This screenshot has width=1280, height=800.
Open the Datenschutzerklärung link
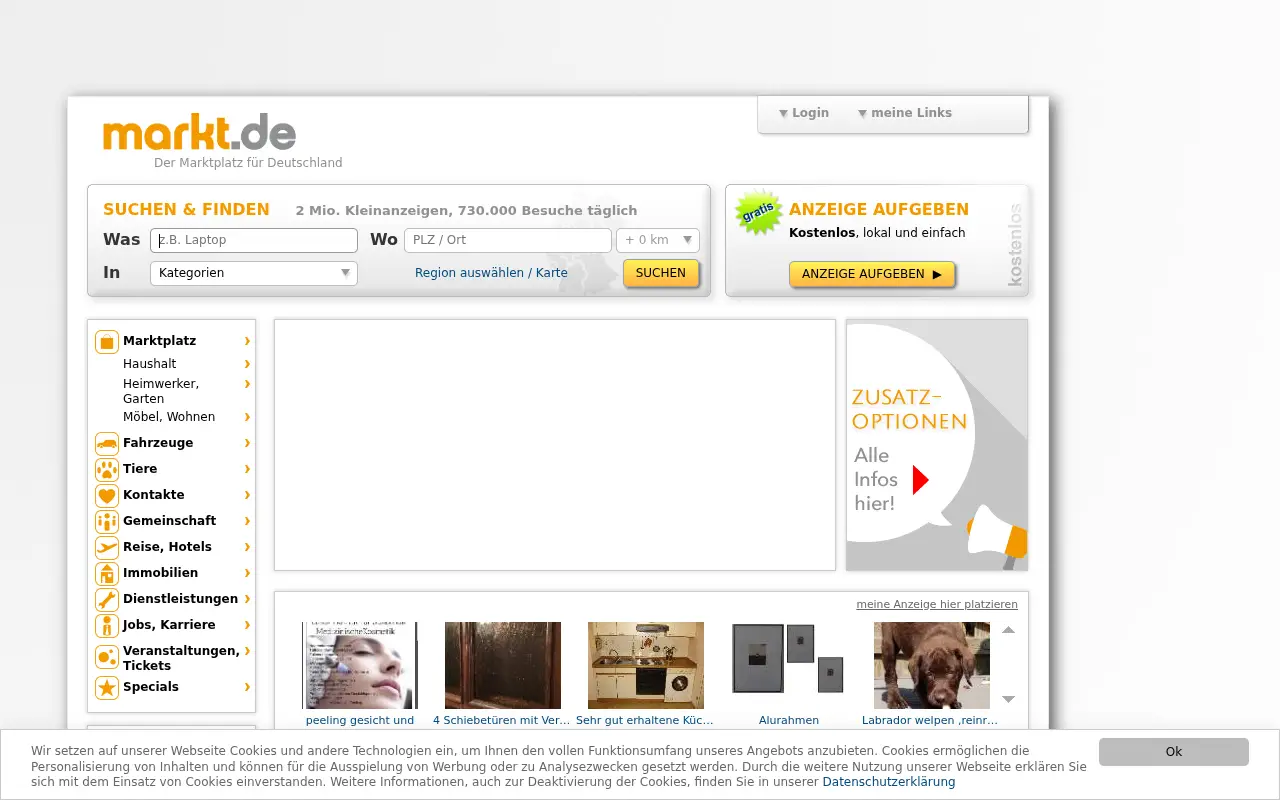coord(889,782)
